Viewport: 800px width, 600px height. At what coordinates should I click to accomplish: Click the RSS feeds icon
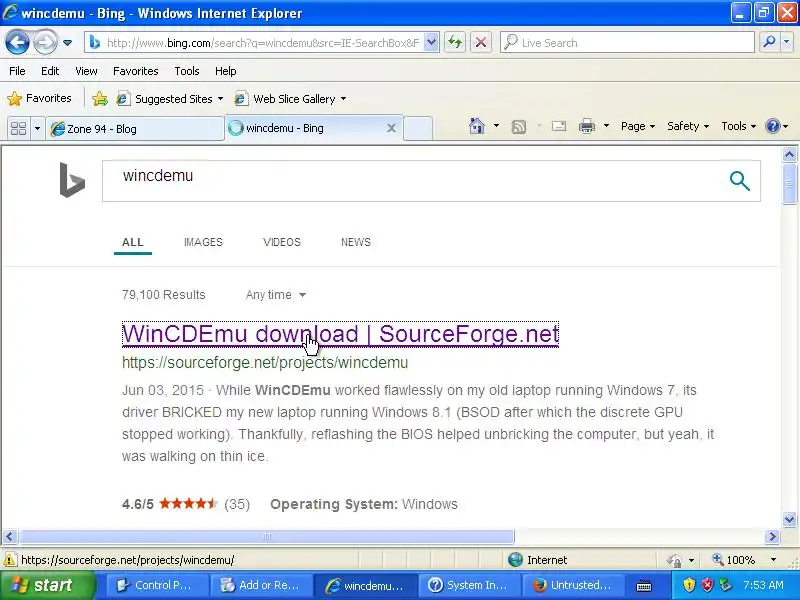pos(519,127)
